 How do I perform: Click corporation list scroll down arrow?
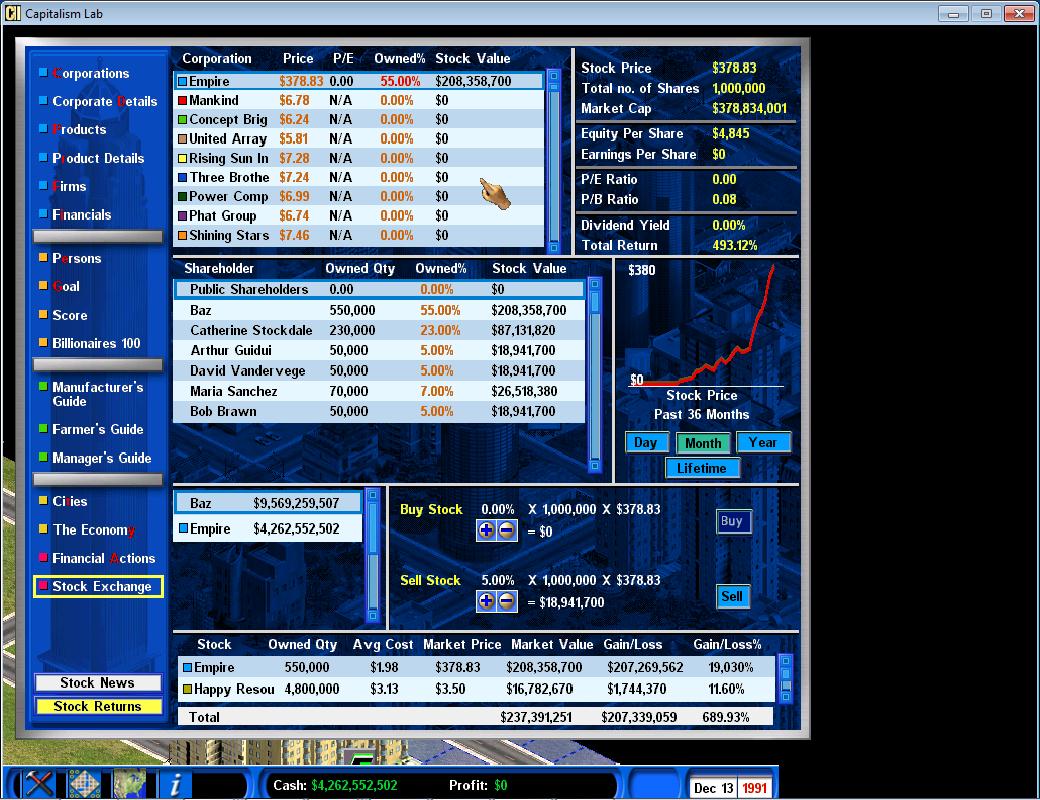coord(554,247)
